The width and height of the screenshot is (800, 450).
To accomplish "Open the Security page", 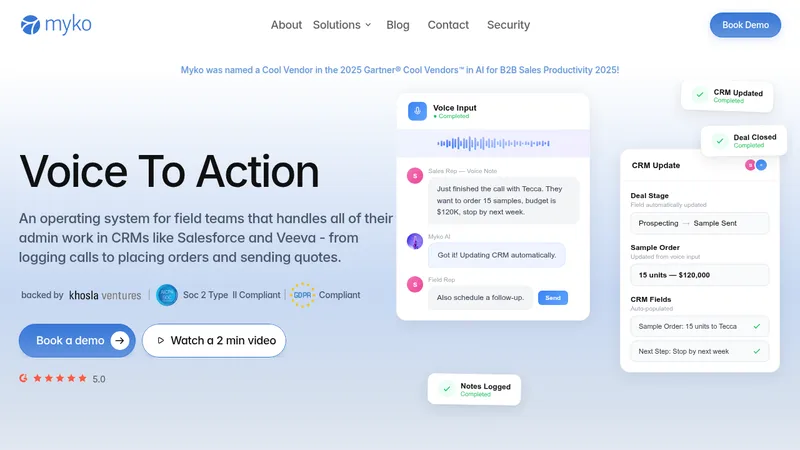I will (508, 25).
